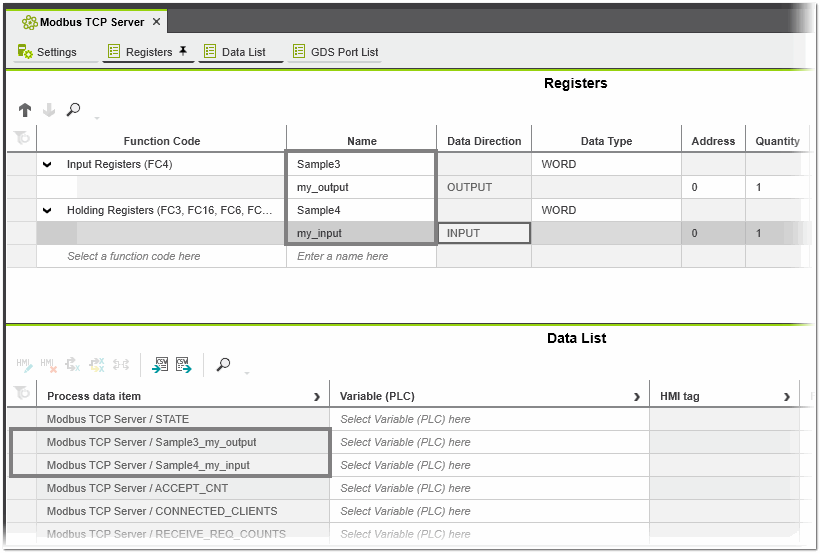Select Variable (PLC) for Sample3_my_output row
Viewport: 820px width, 553px height.
pos(405,442)
